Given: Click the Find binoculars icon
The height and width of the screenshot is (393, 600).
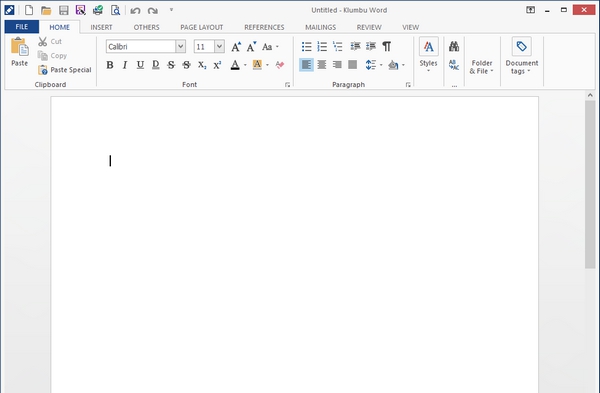Looking at the screenshot, I should tap(454, 47).
